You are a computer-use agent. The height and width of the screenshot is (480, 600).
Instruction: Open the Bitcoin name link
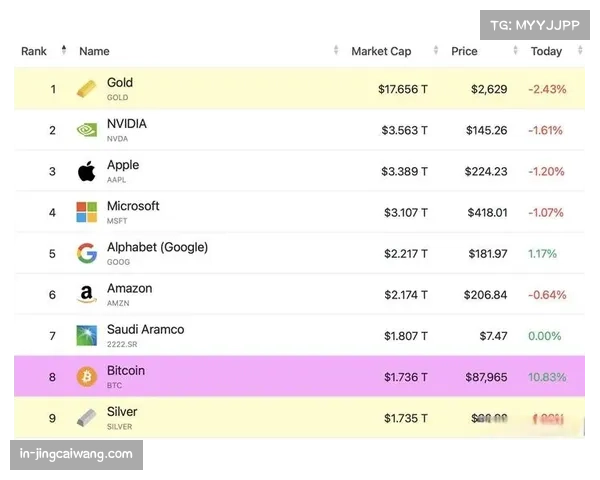(x=126, y=370)
